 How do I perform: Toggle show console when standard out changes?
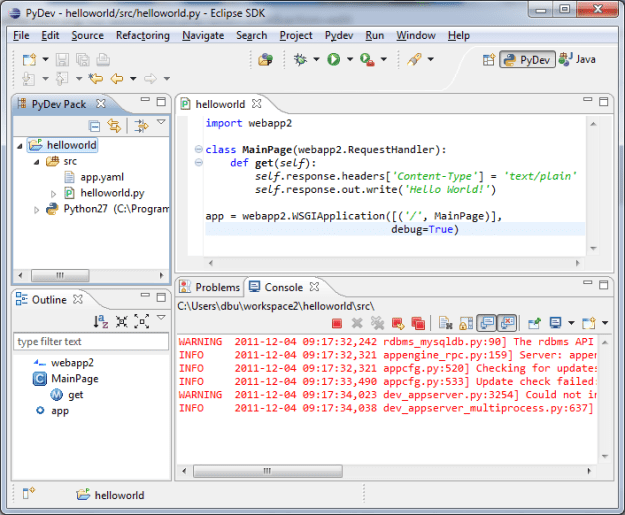click(486, 323)
